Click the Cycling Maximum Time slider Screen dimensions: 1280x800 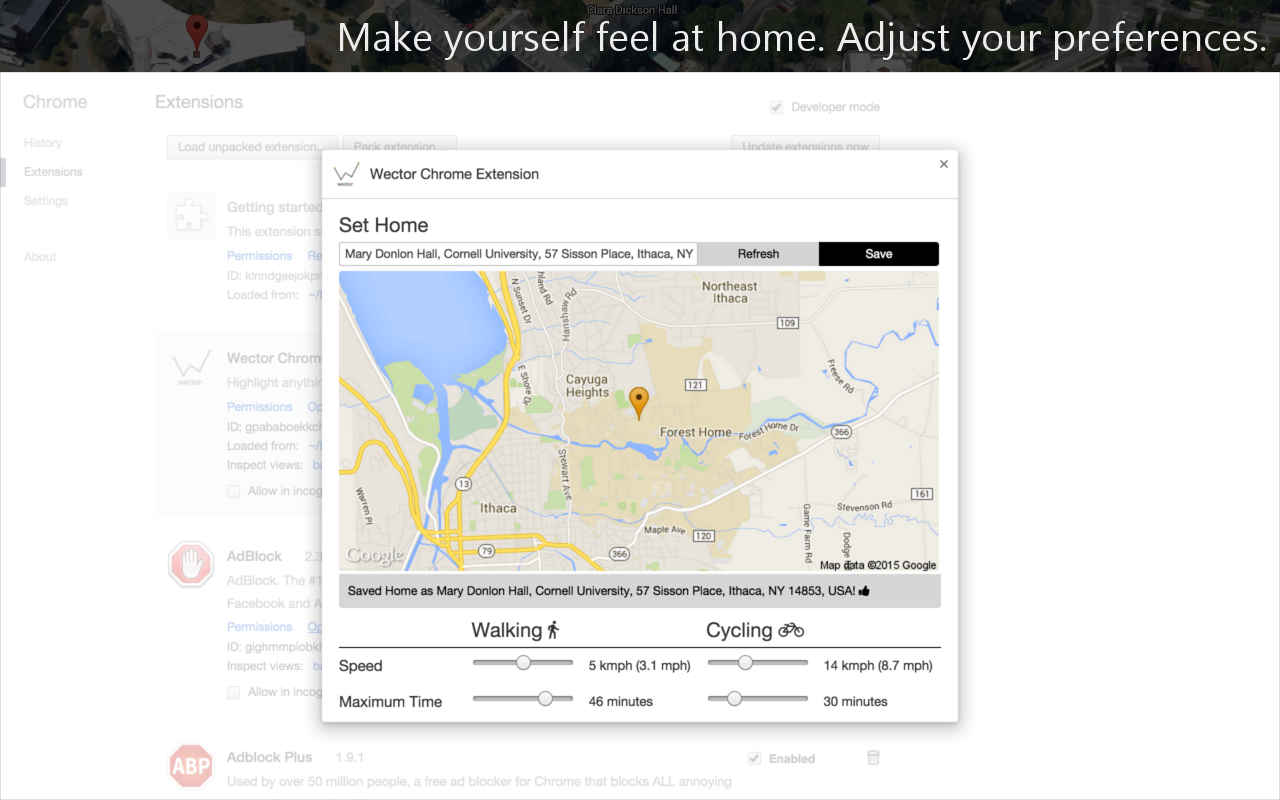tap(758, 698)
